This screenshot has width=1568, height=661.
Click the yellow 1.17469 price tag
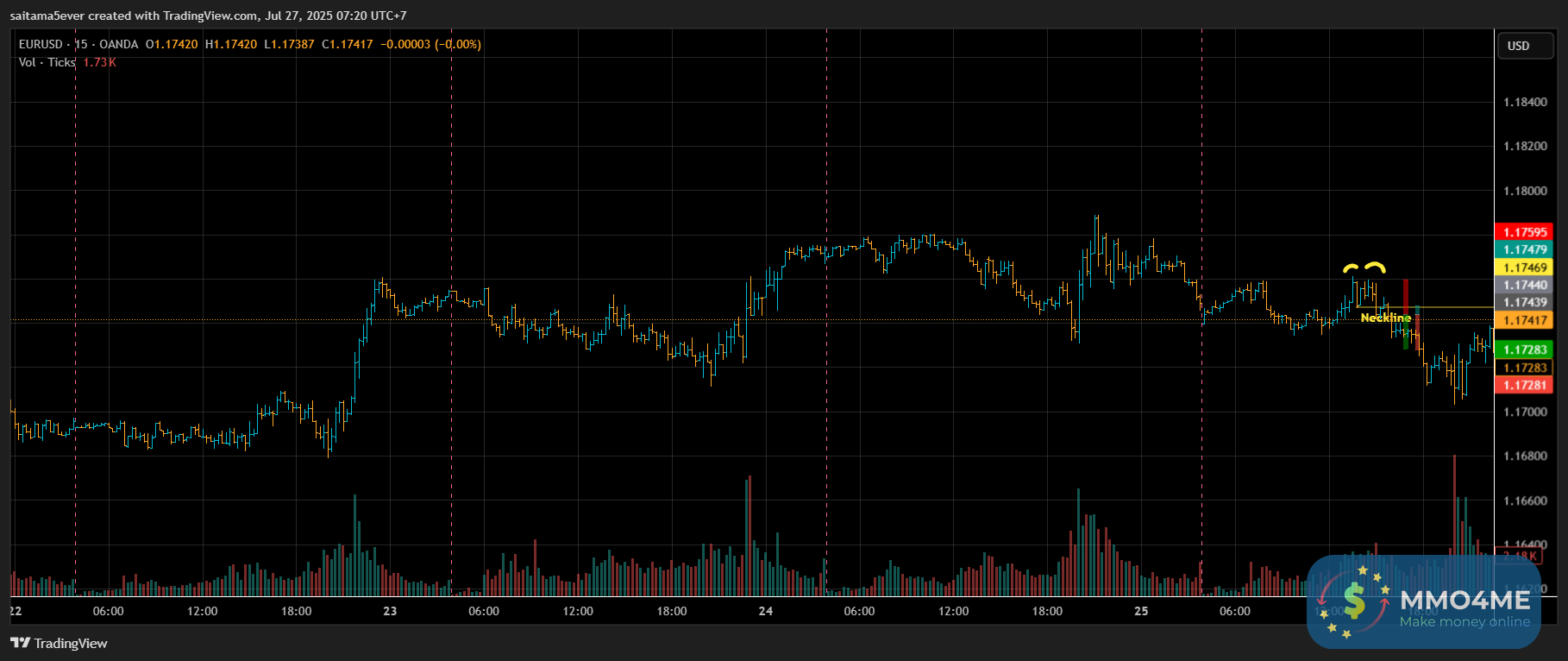click(x=1524, y=268)
